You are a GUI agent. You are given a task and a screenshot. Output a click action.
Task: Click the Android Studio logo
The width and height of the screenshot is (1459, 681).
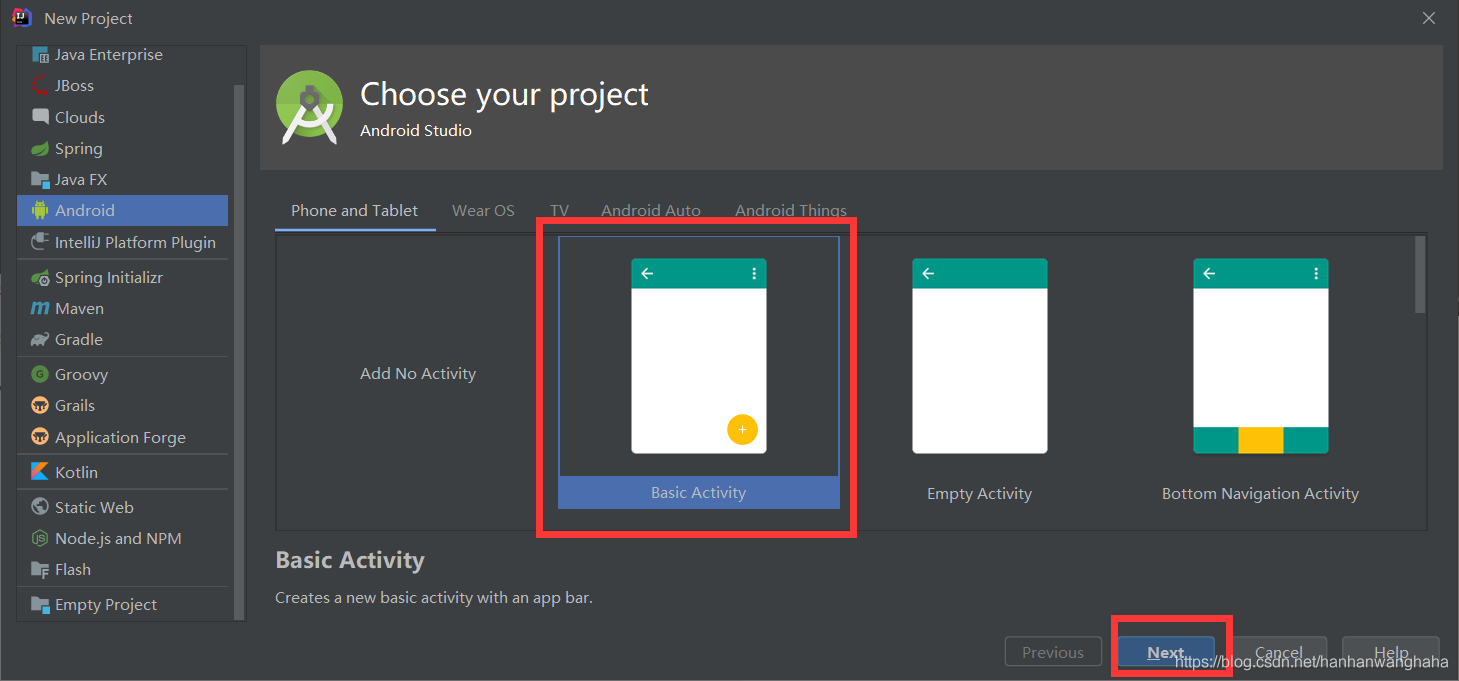pos(309,105)
